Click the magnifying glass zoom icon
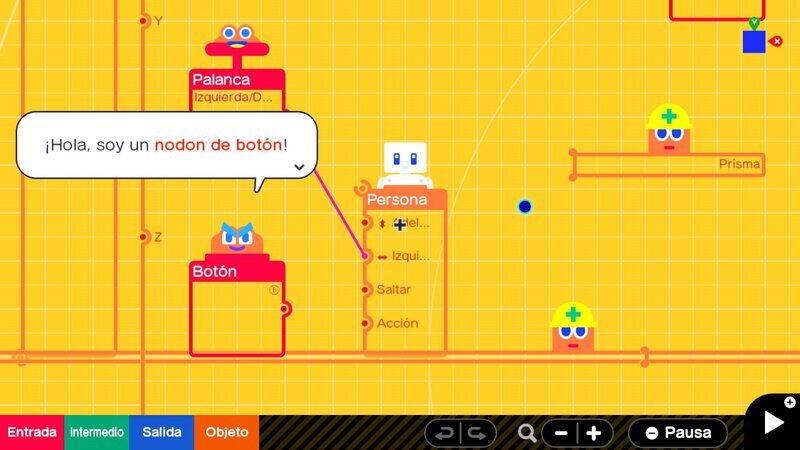This screenshot has width=800, height=450. [527, 433]
